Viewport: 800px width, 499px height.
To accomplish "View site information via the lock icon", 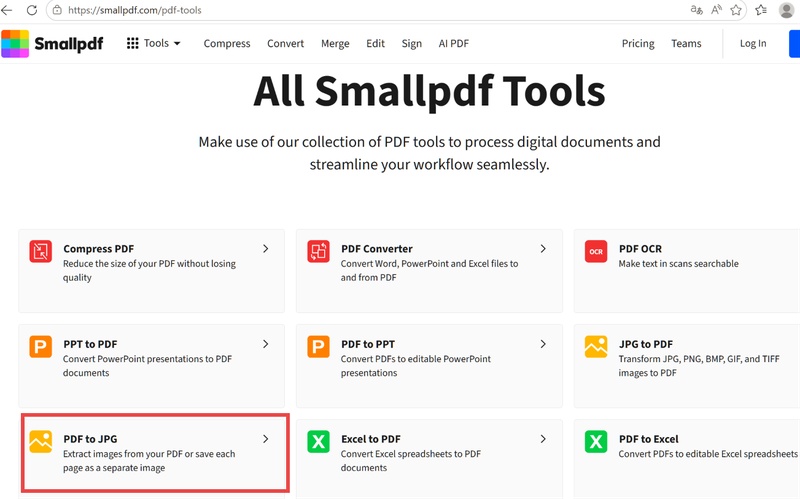I will [x=57, y=10].
